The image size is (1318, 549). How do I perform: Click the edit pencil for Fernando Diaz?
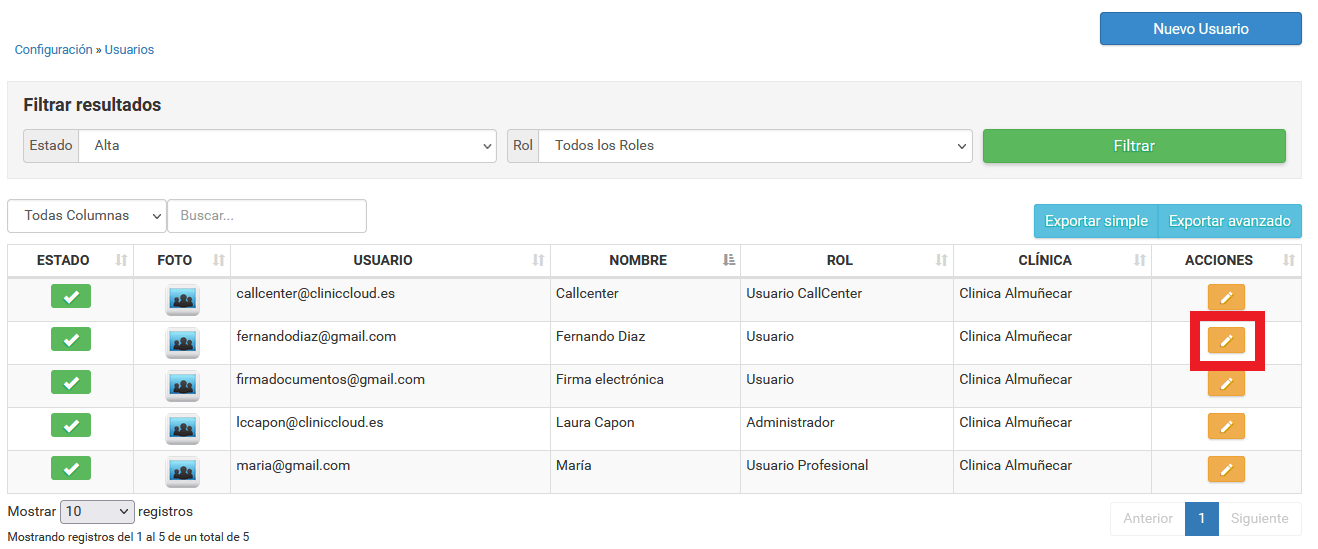click(x=1226, y=340)
